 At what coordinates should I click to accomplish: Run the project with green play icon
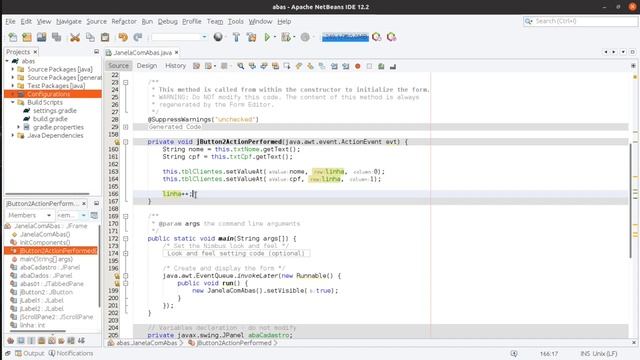[x=267, y=37]
